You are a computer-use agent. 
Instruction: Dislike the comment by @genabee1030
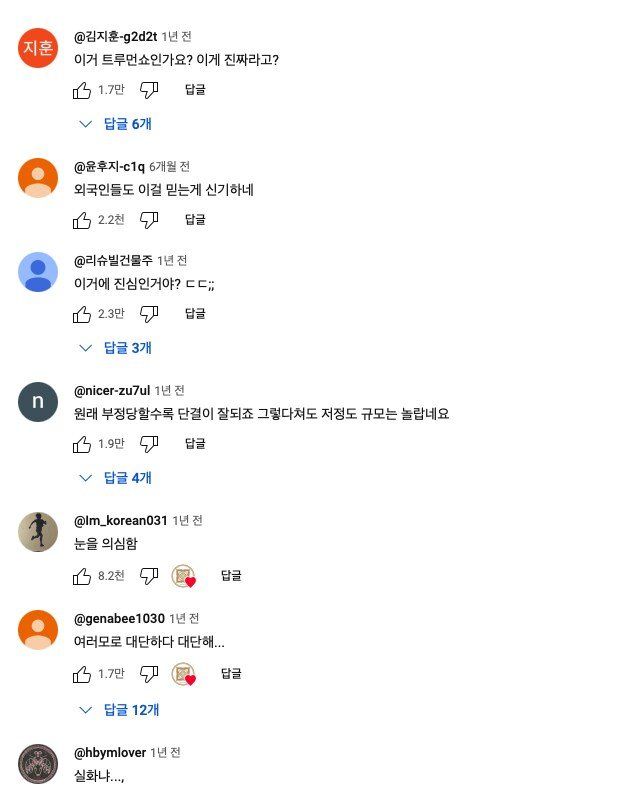coord(149,674)
